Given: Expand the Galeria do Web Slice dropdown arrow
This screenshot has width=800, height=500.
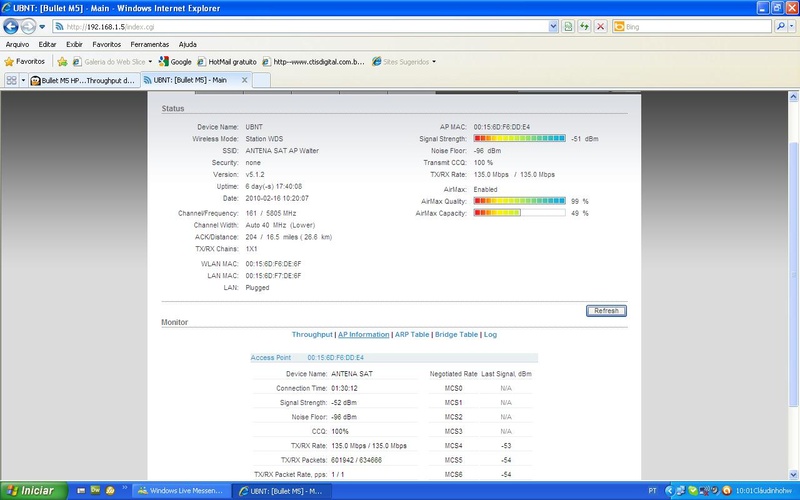Looking at the screenshot, I should coord(150,62).
